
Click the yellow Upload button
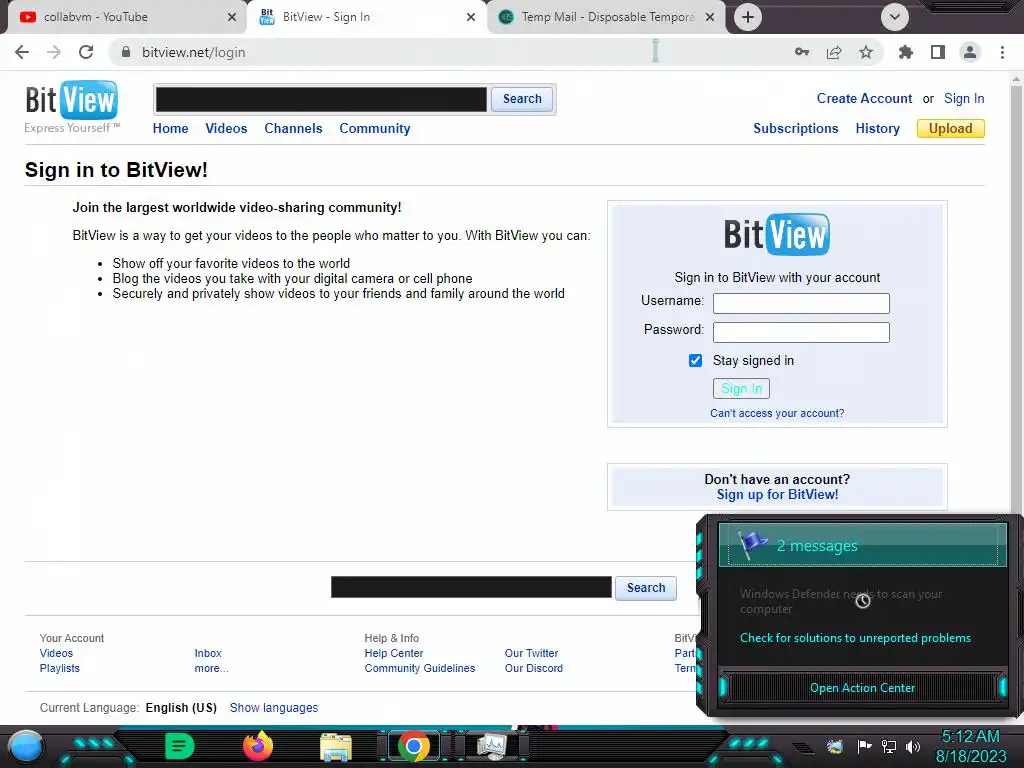[x=950, y=129]
